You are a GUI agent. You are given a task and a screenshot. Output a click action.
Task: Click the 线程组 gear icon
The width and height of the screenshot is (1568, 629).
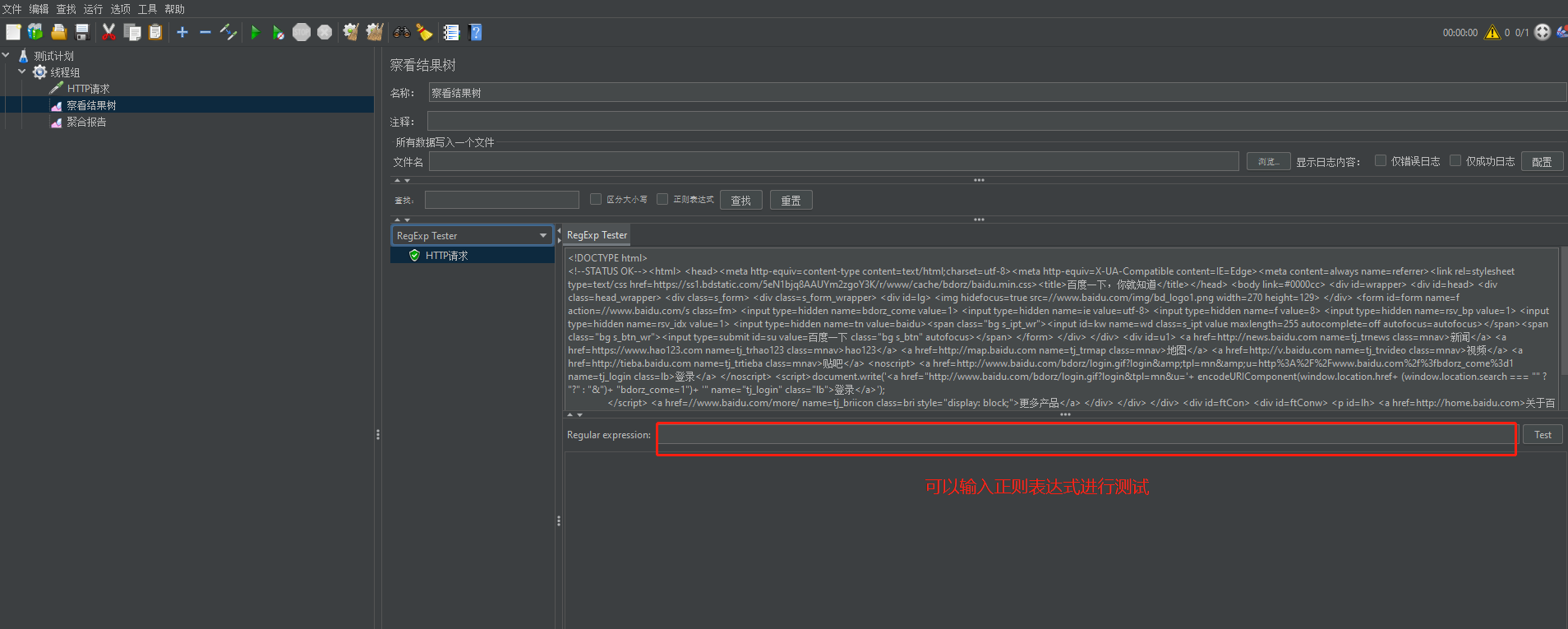pyautogui.click(x=39, y=72)
